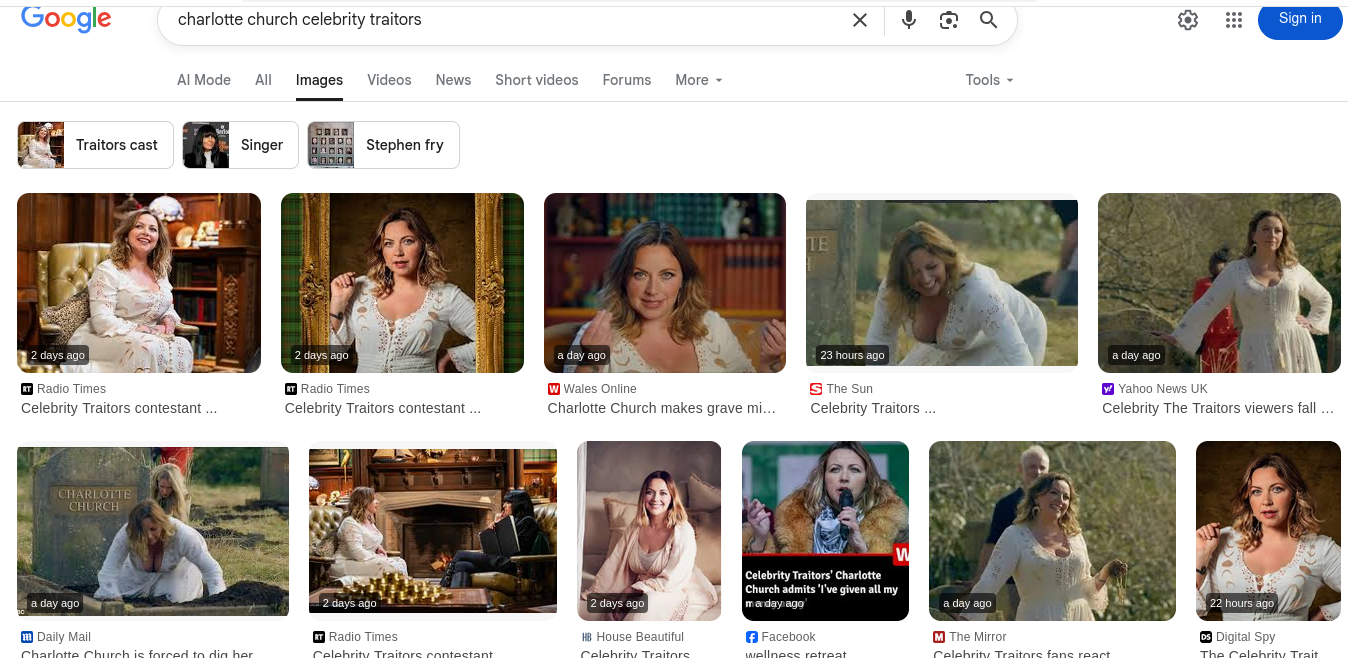Image resolution: width=1348 pixels, height=658 pixels.
Task: Click the magnifying glass search icon
Action: [x=988, y=20]
